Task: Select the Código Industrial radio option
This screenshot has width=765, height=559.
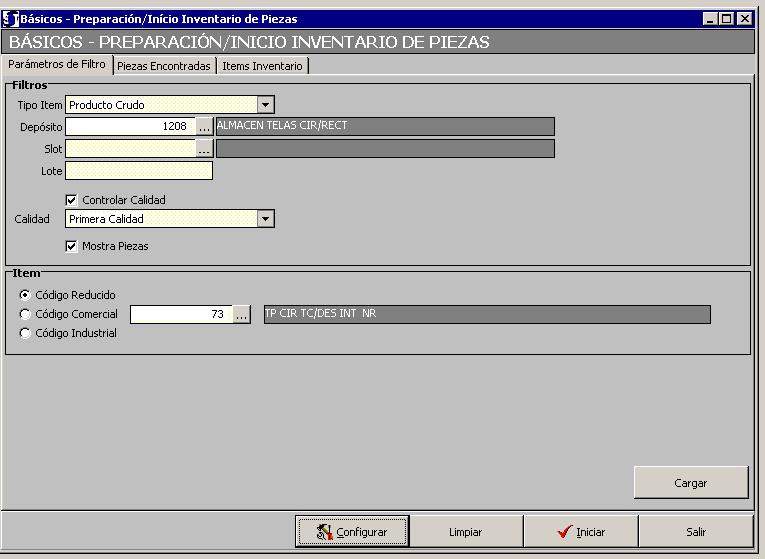Action: 25,333
